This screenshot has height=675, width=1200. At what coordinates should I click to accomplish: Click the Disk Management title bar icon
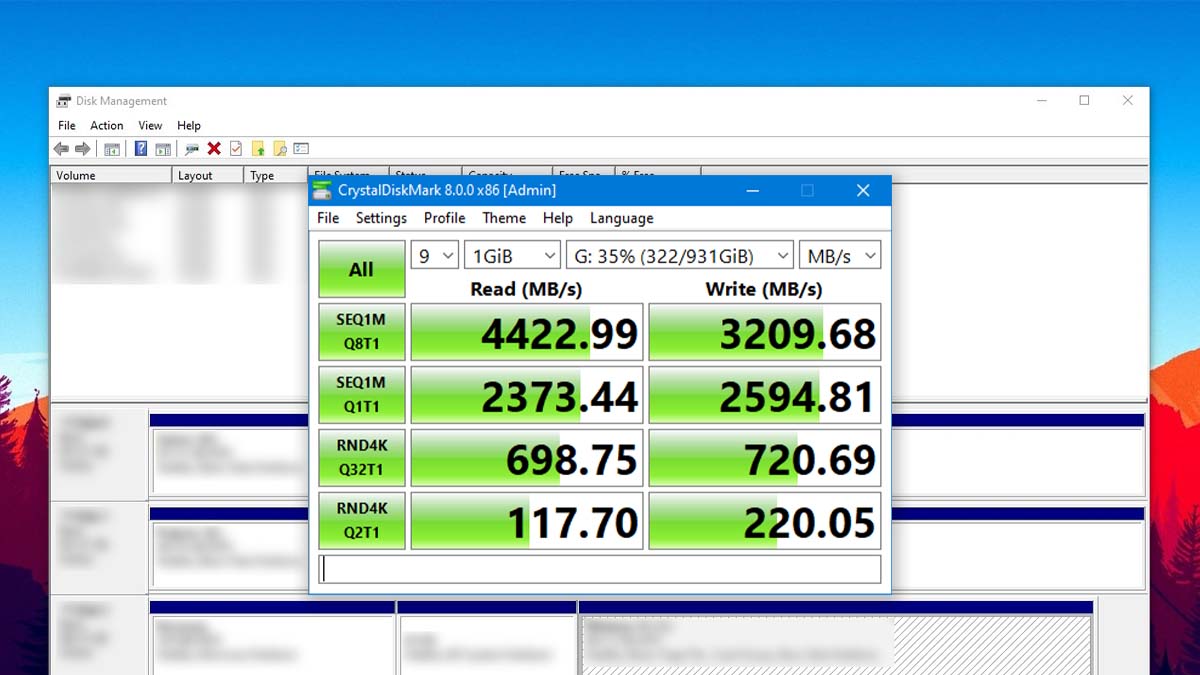(64, 101)
